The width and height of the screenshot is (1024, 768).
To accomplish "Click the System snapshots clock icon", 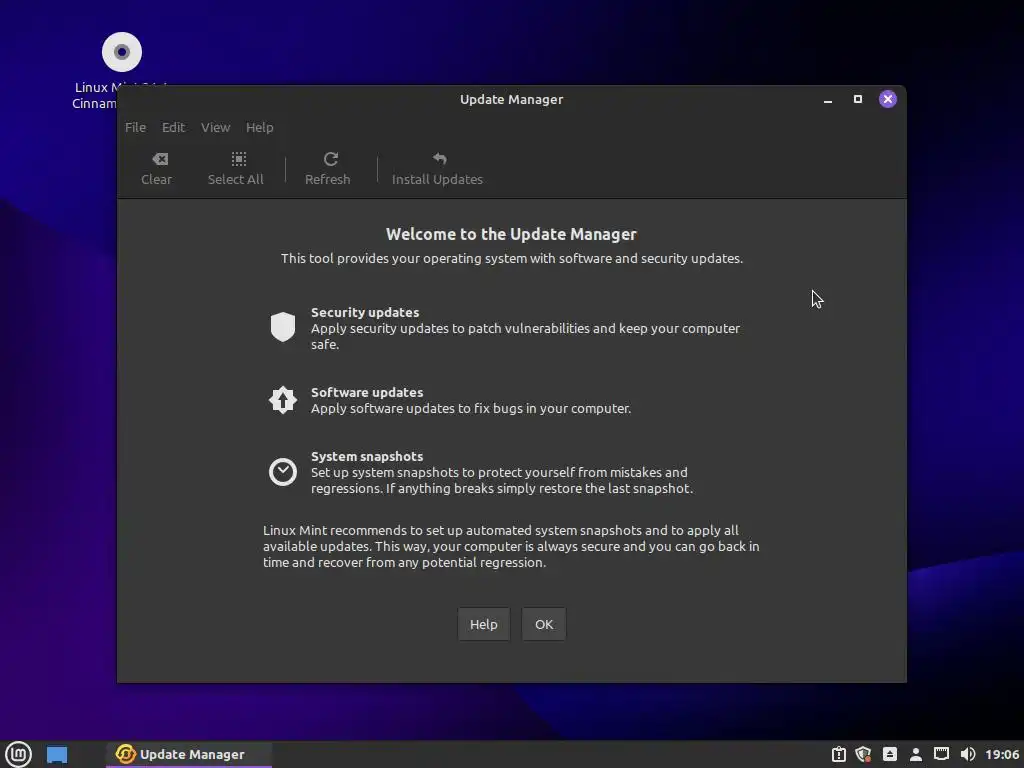I will 283,472.
